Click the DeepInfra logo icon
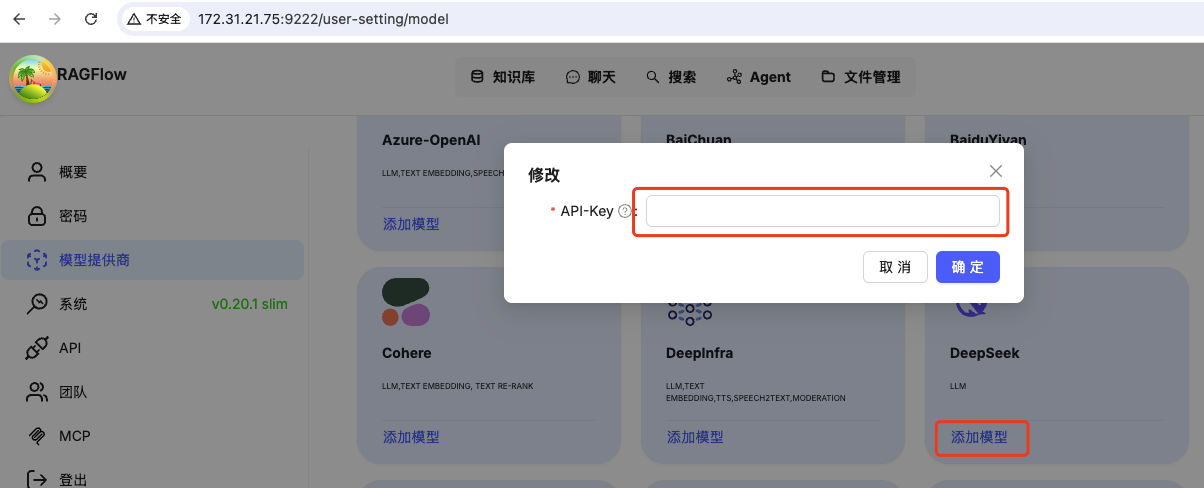Screen dimensions: 1204x488 coord(690,313)
